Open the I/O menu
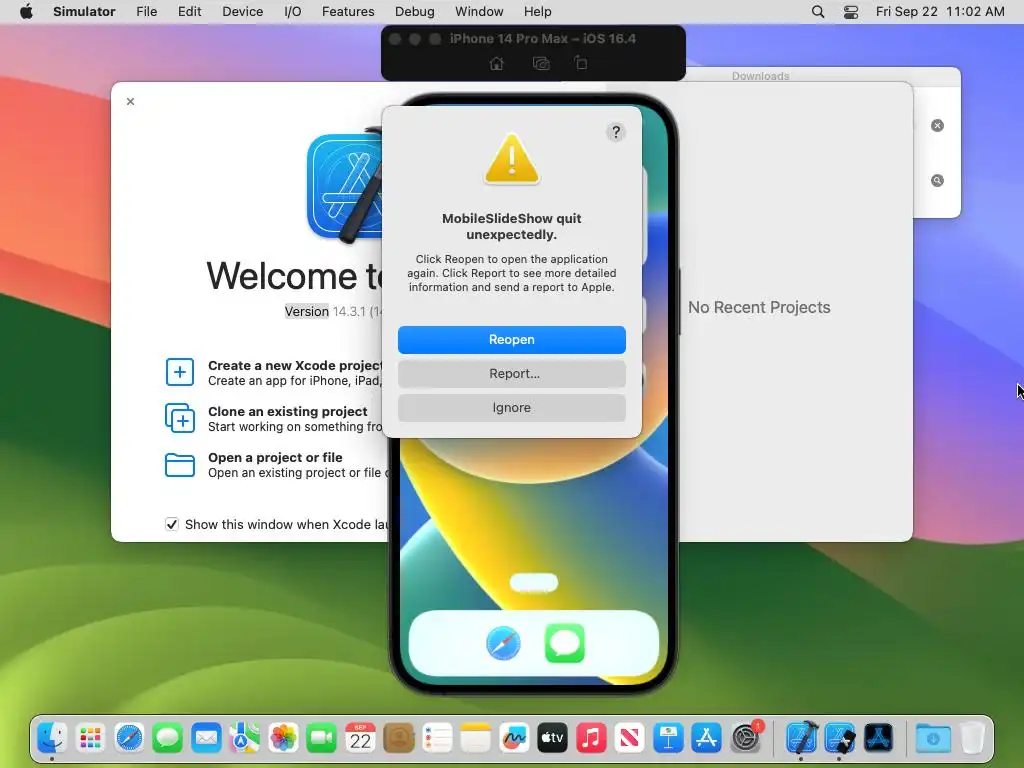Screen dimensions: 1024x768 pos(293,12)
